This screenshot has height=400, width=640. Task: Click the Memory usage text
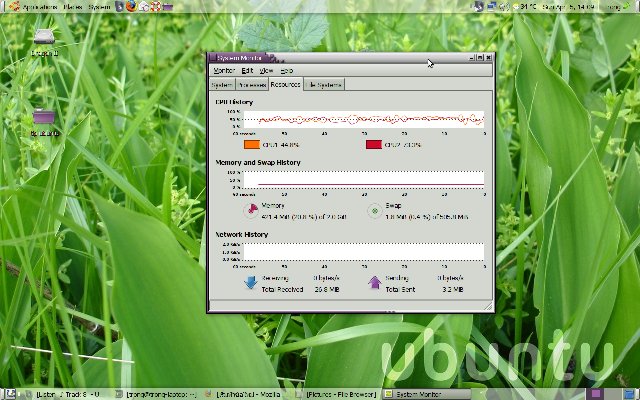click(x=304, y=217)
